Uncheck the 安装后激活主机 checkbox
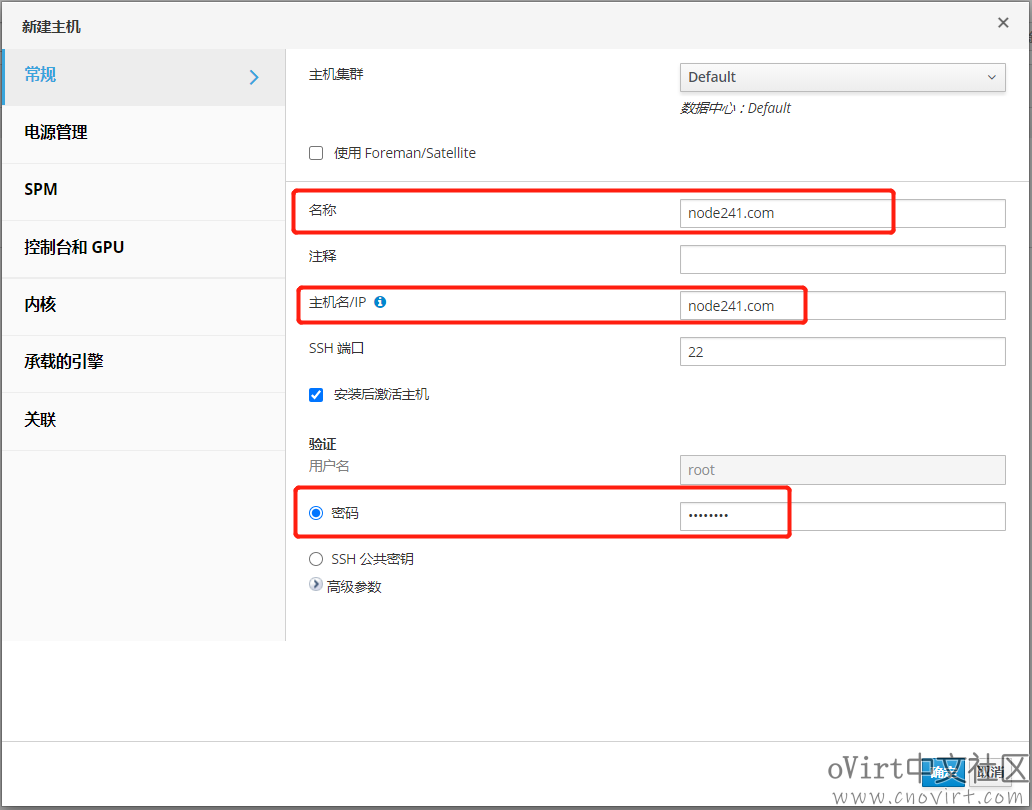 pyautogui.click(x=316, y=395)
